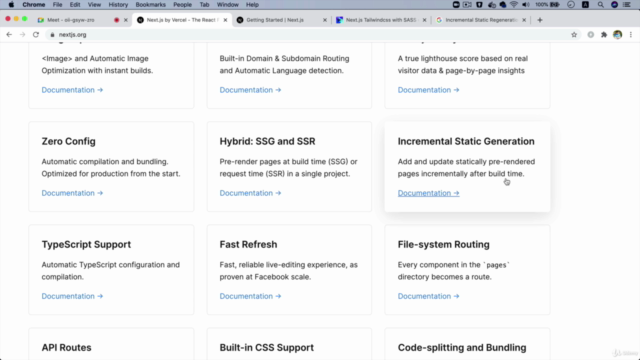Close the Getting Started tab
Image resolution: width=640 pixels, height=360 pixels.
pyautogui.click(x=325, y=20)
